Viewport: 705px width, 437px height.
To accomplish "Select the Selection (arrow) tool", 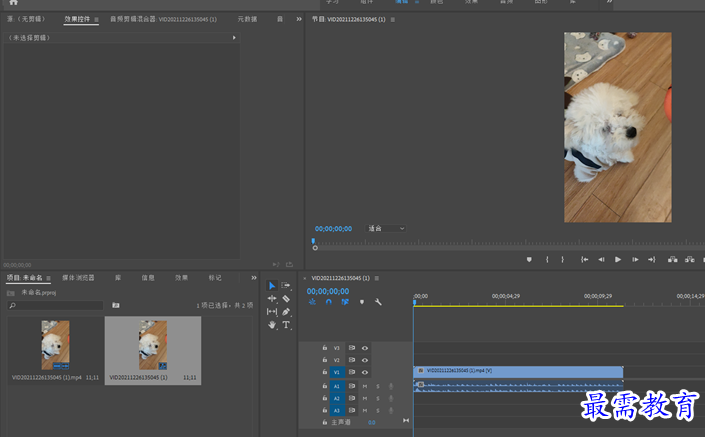I will (x=272, y=285).
